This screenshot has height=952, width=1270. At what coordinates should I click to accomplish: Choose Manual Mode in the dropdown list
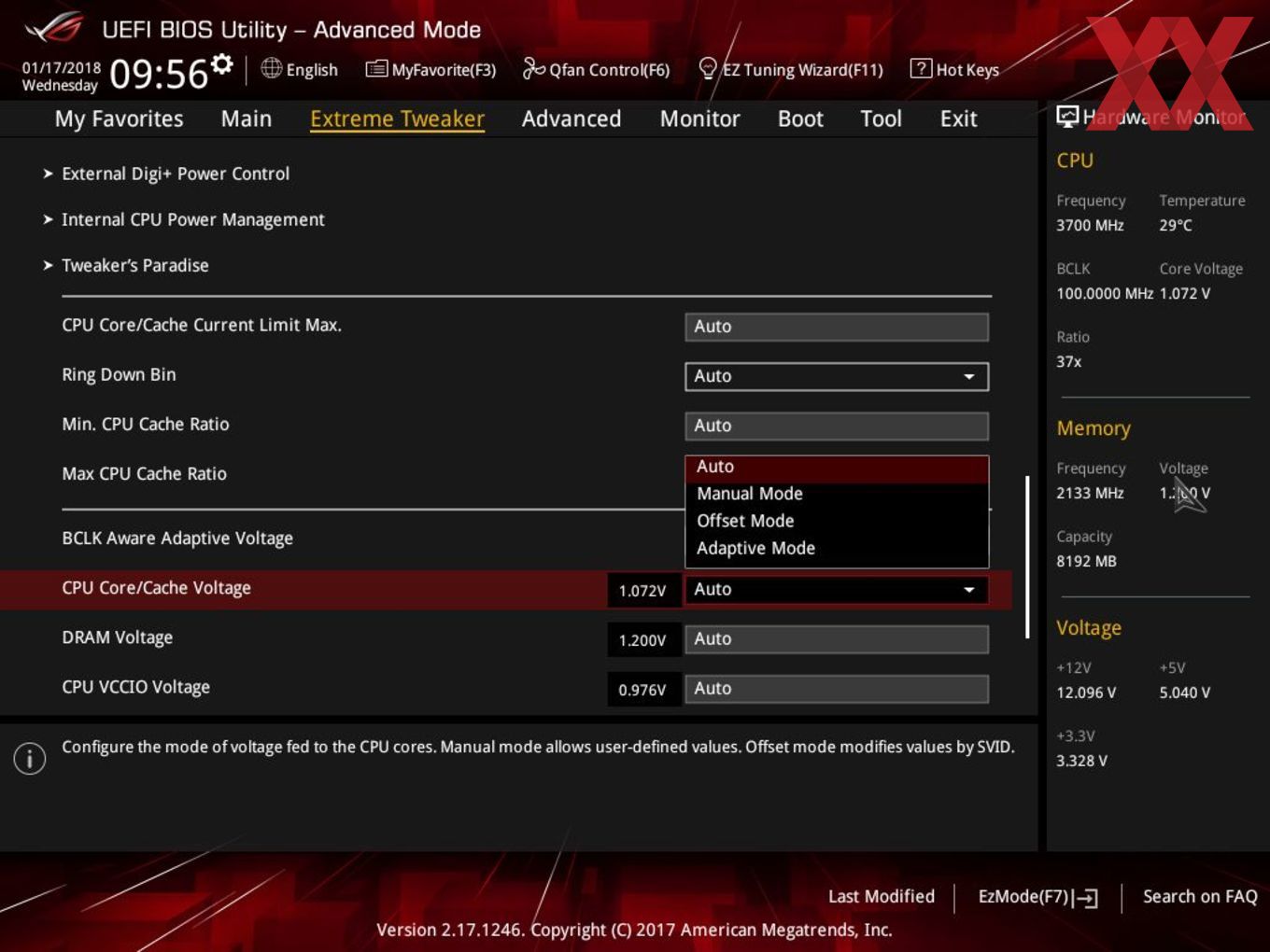click(837, 494)
